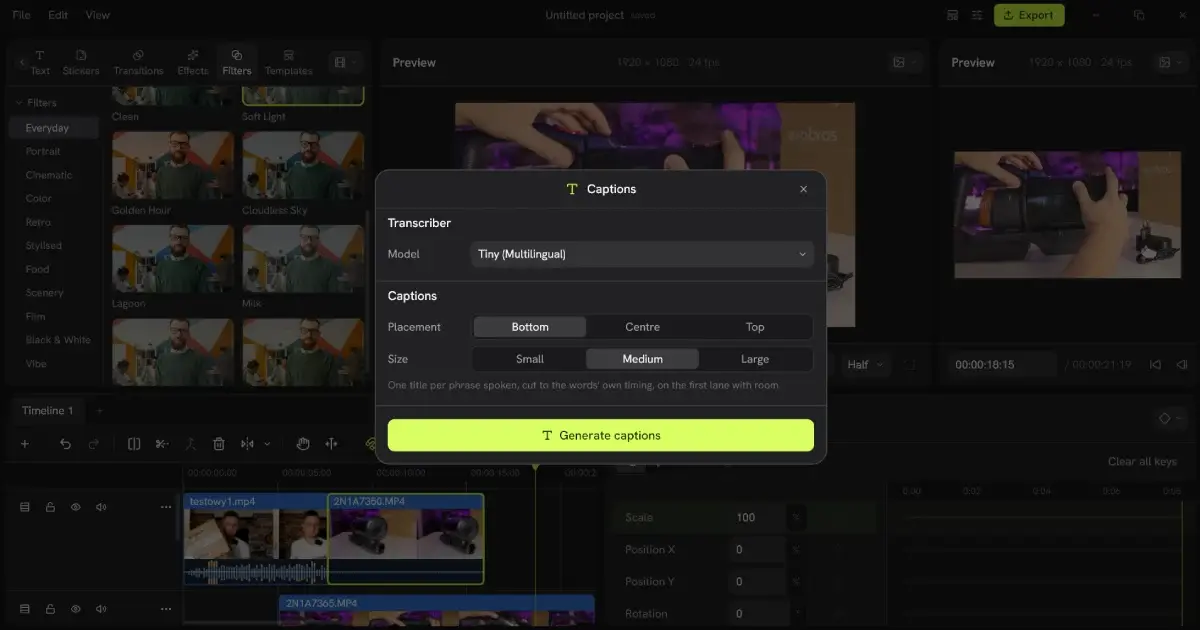Select the Black & White filter category
Image resolution: width=1200 pixels, height=630 pixels.
click(57, 340)
